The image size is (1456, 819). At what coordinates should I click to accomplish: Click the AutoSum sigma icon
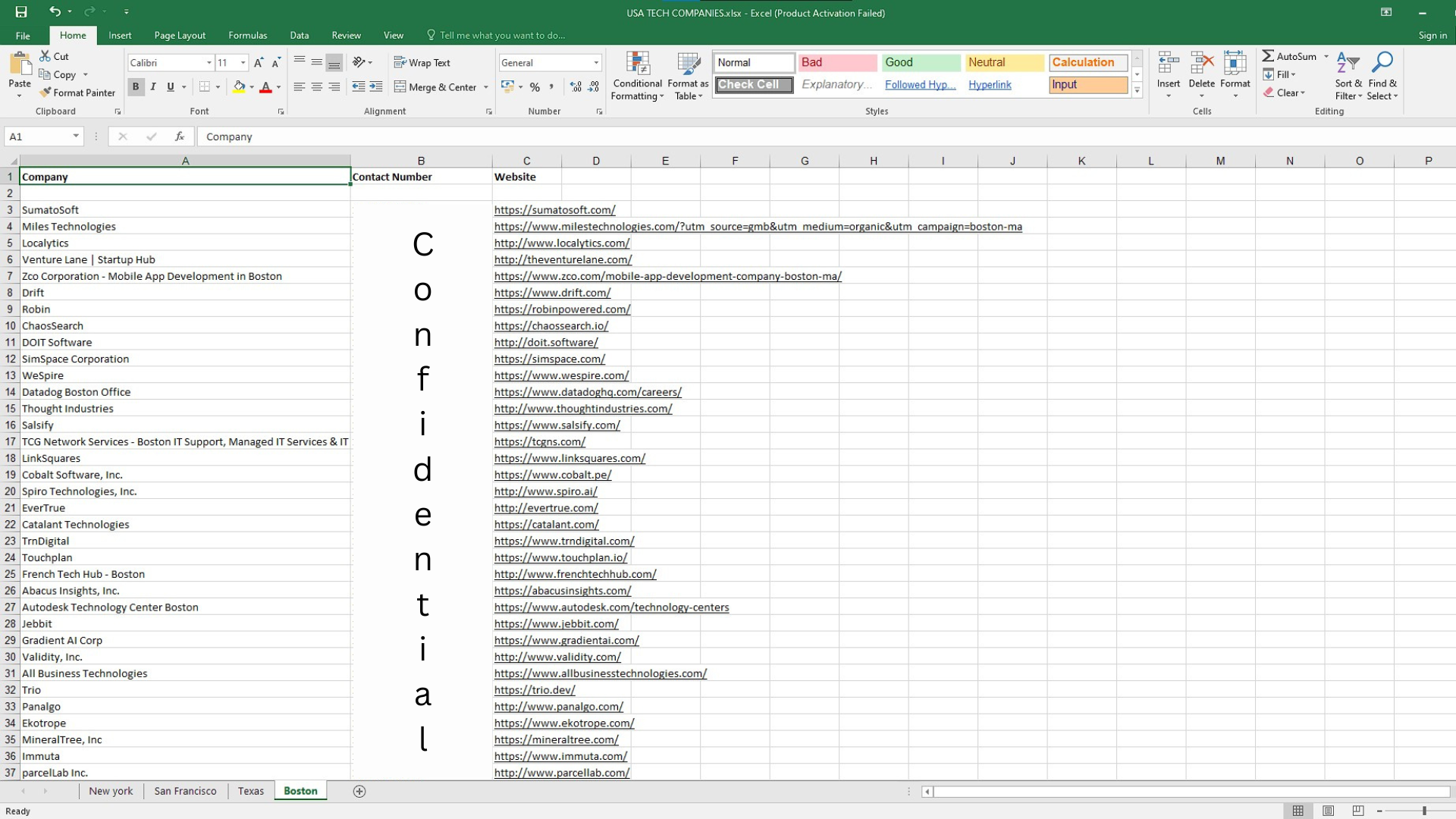(x=1268, y=56)
